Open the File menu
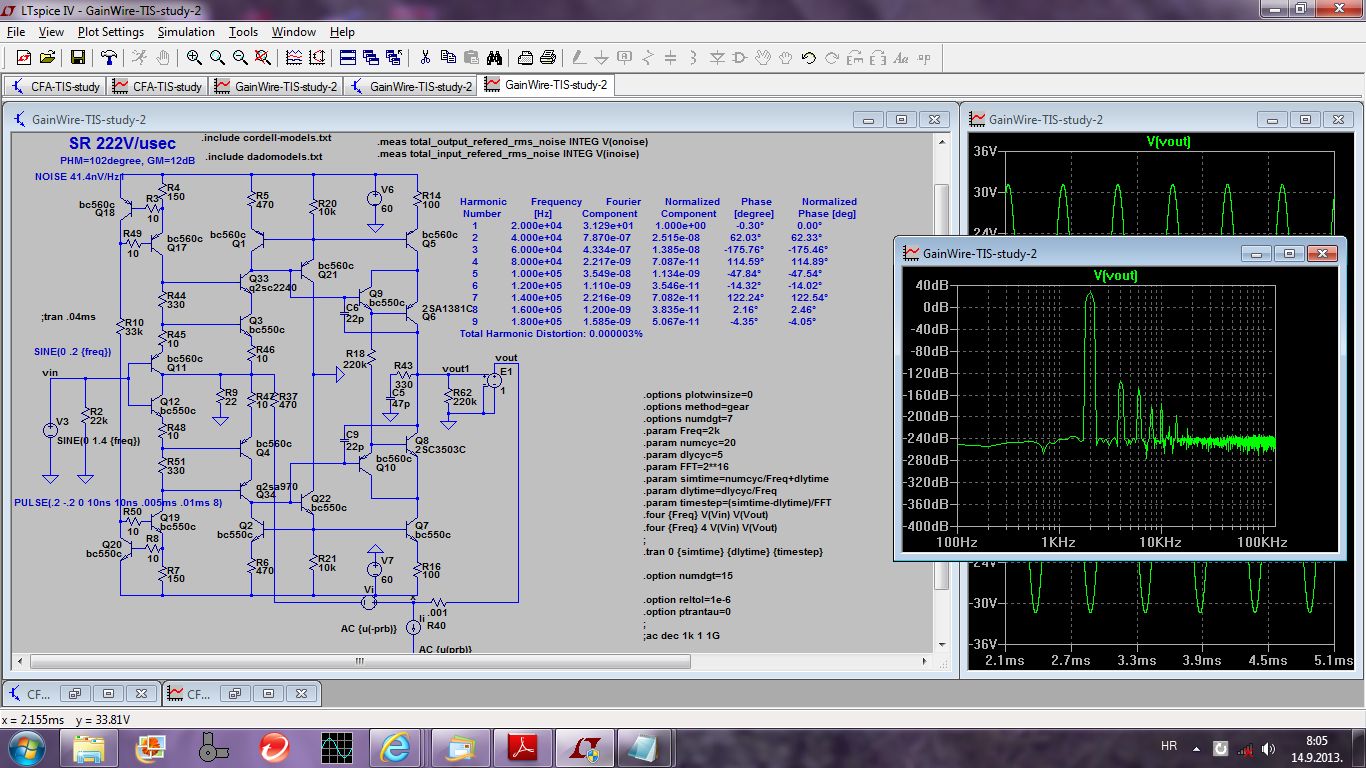The height and width of the screenshot is (768, 1366). tap(16, 32)
